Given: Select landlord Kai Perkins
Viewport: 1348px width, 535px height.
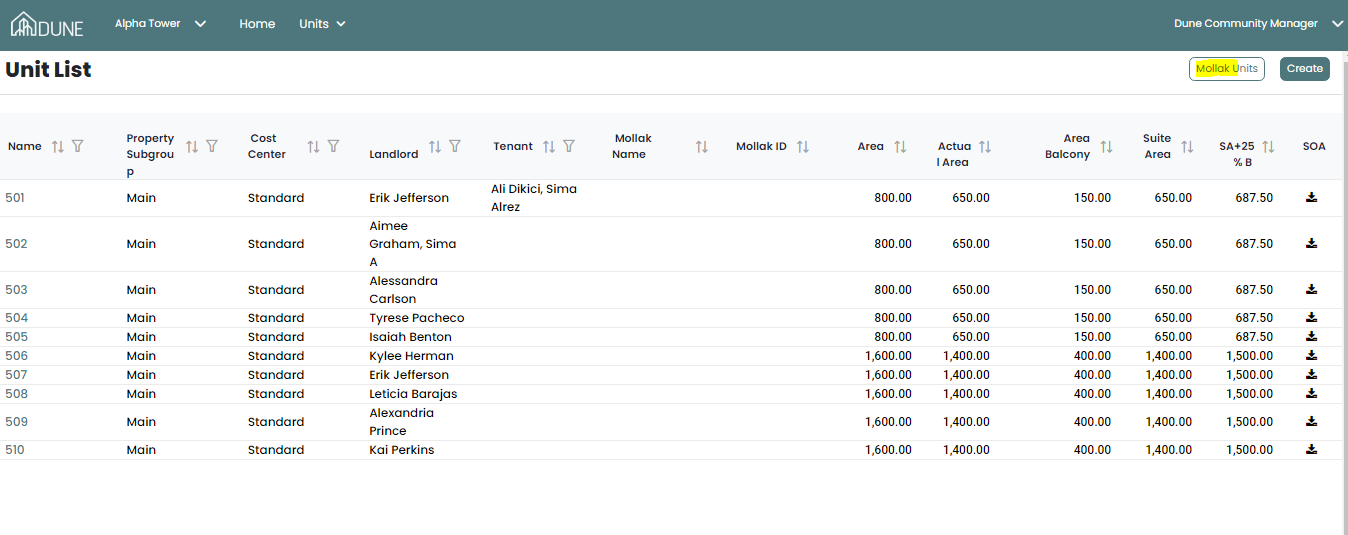Looking at the screenshot, I should pyautogui.click(x=402, y=450).
